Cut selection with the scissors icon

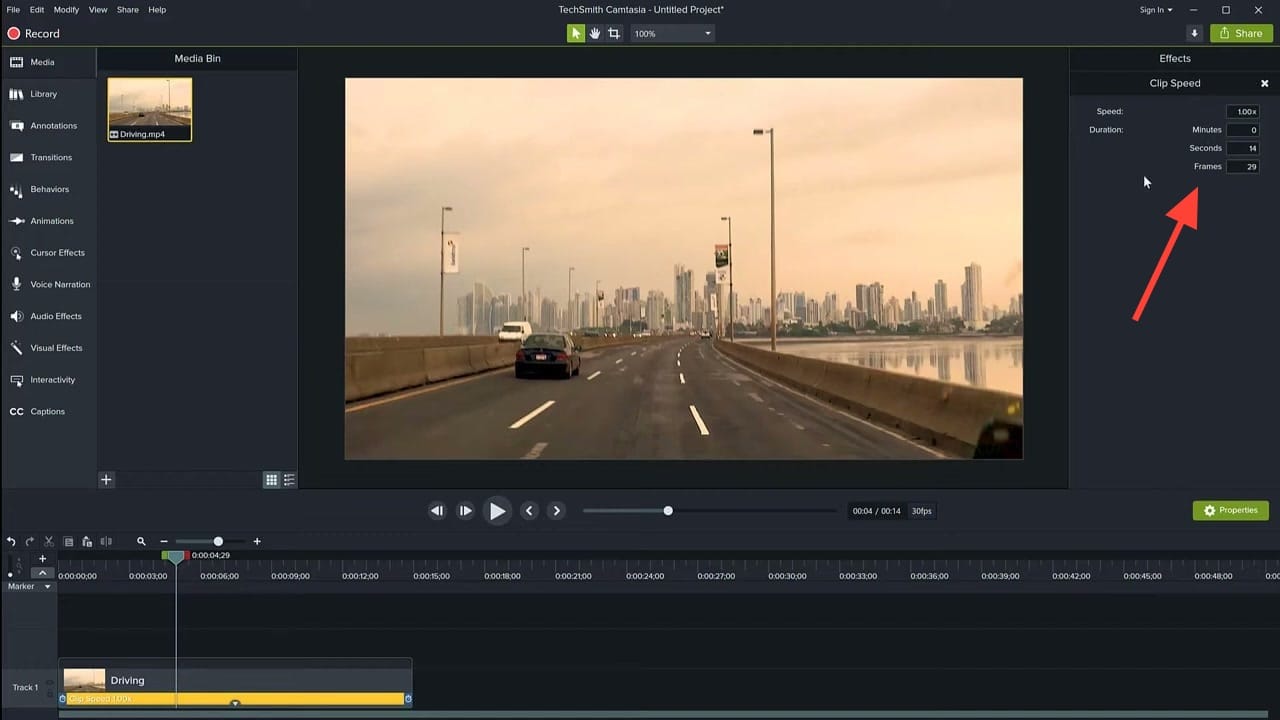(48, 541)
